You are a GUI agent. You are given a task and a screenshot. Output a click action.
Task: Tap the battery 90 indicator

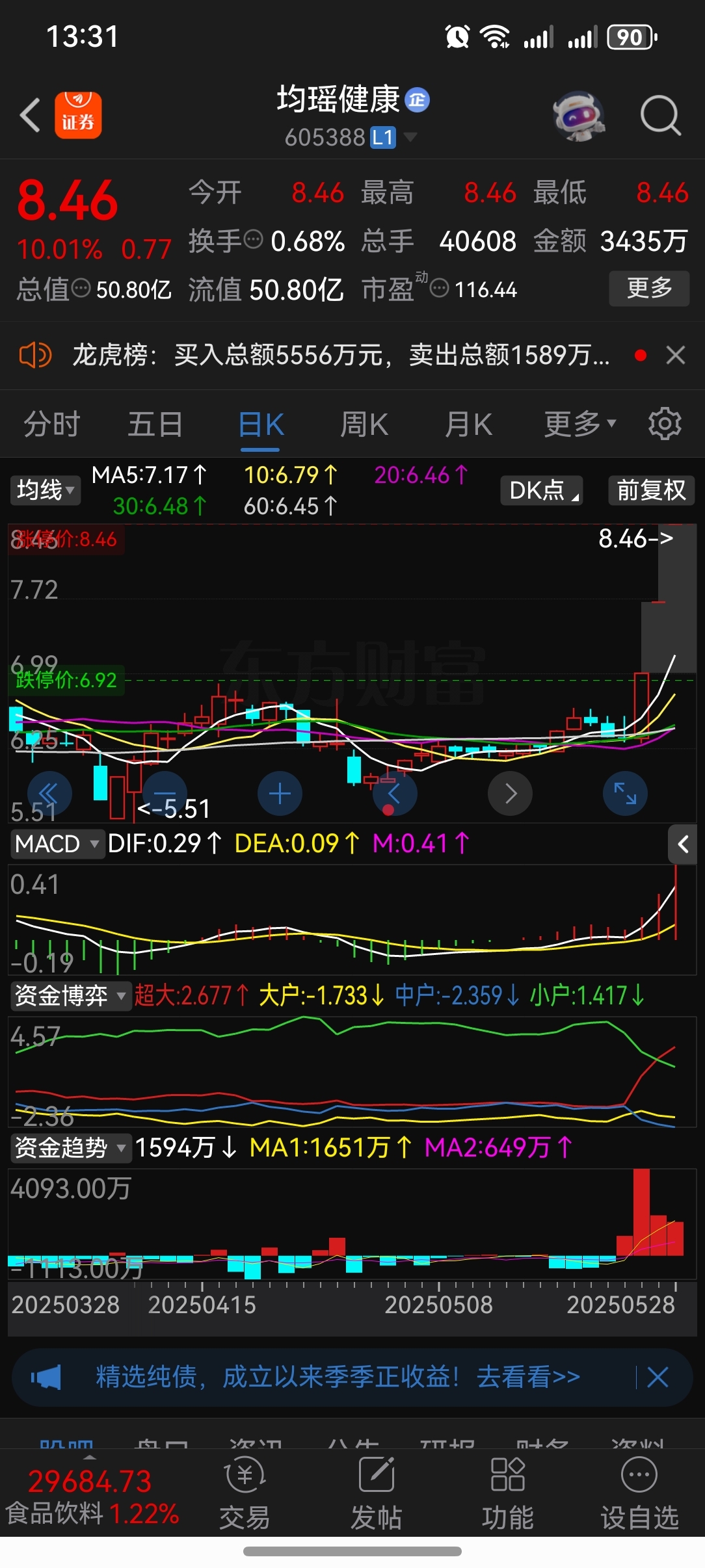coord(632,37)
